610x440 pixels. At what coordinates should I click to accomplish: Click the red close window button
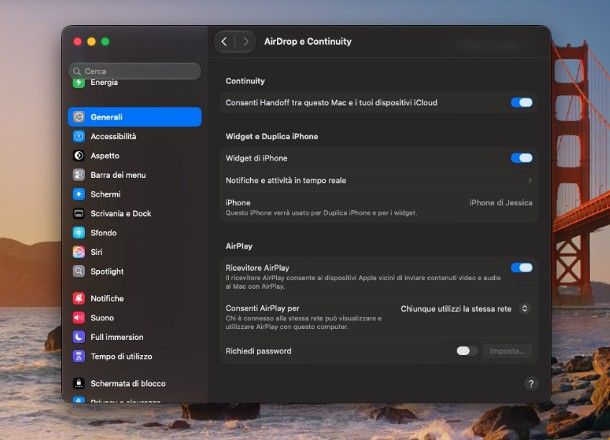(x=77, y=42)
